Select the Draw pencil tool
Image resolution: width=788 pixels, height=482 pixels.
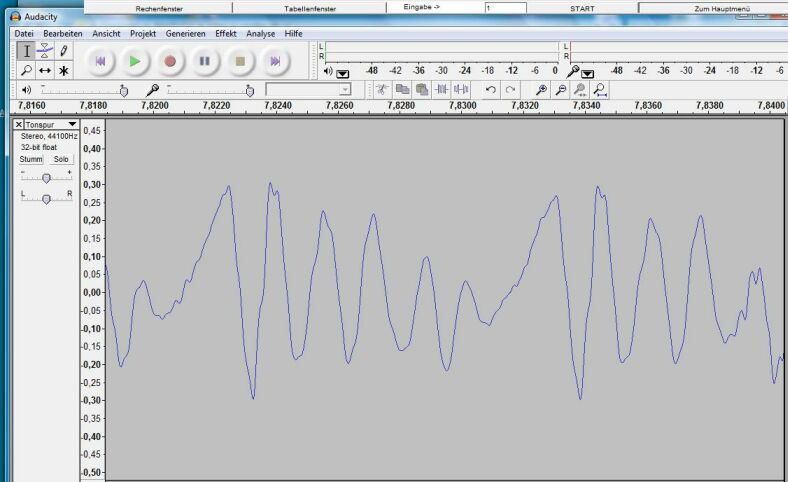[64, 51]
